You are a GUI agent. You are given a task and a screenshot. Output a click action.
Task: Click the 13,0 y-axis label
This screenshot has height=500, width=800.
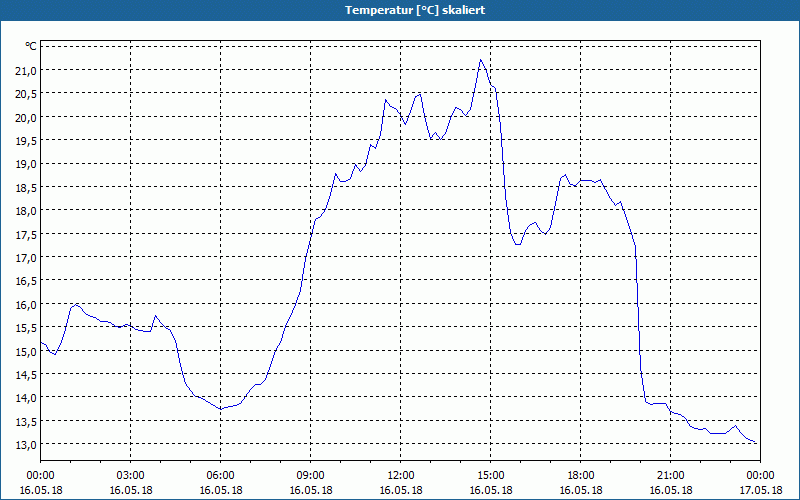coord(26,444)
